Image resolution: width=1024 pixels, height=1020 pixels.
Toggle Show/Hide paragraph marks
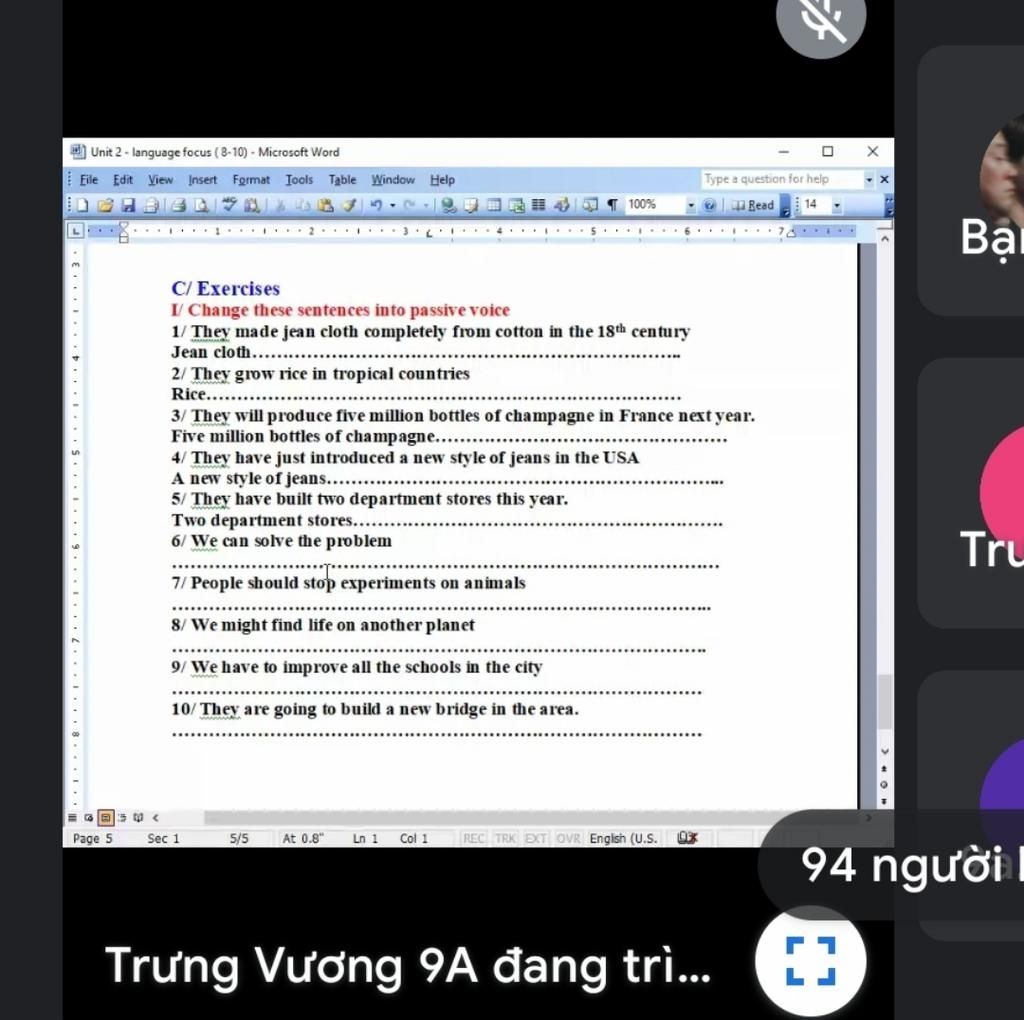(x=613, y=205)
